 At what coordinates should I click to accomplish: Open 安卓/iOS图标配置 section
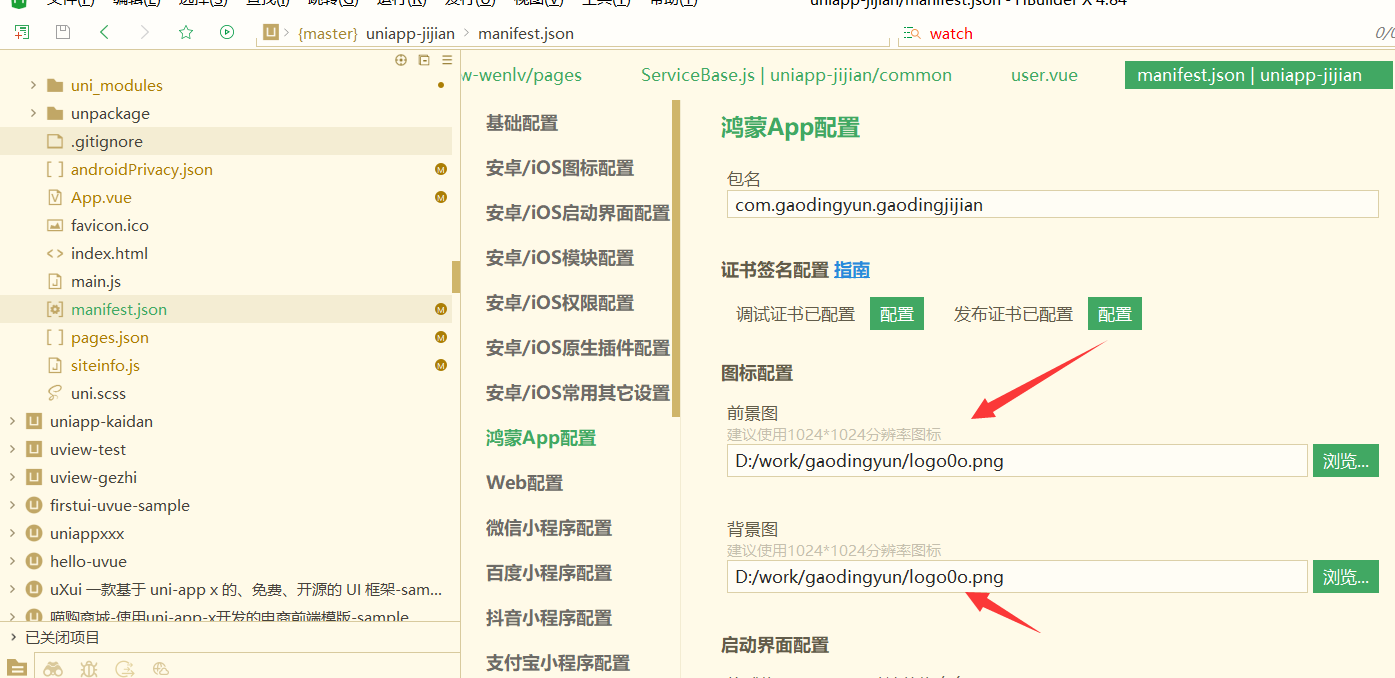[560, 168]
